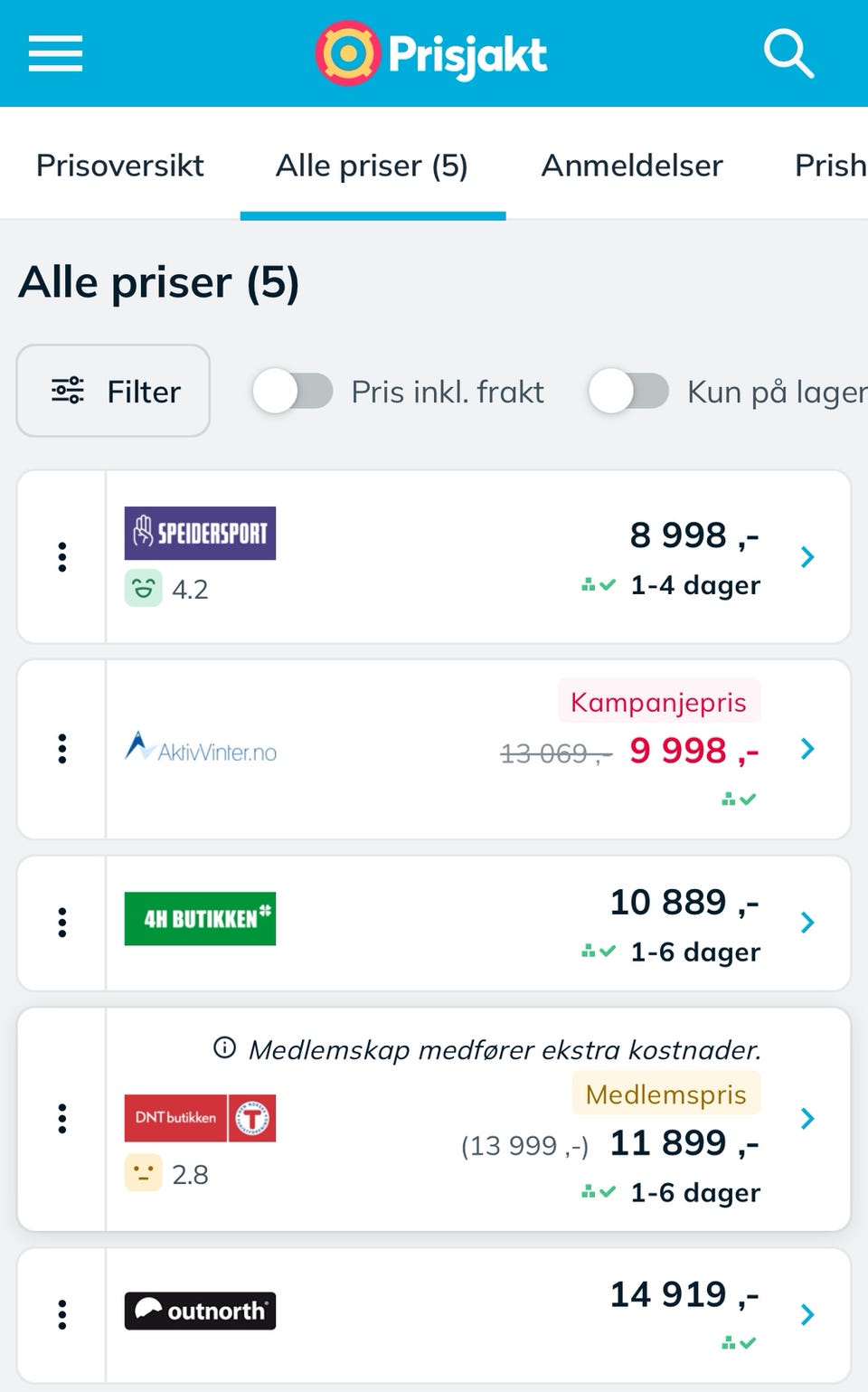Open three-dot menu for AktivVinter.no offer
The height and width of the screenshot is (1392, 868).
[x=62, y=749]
